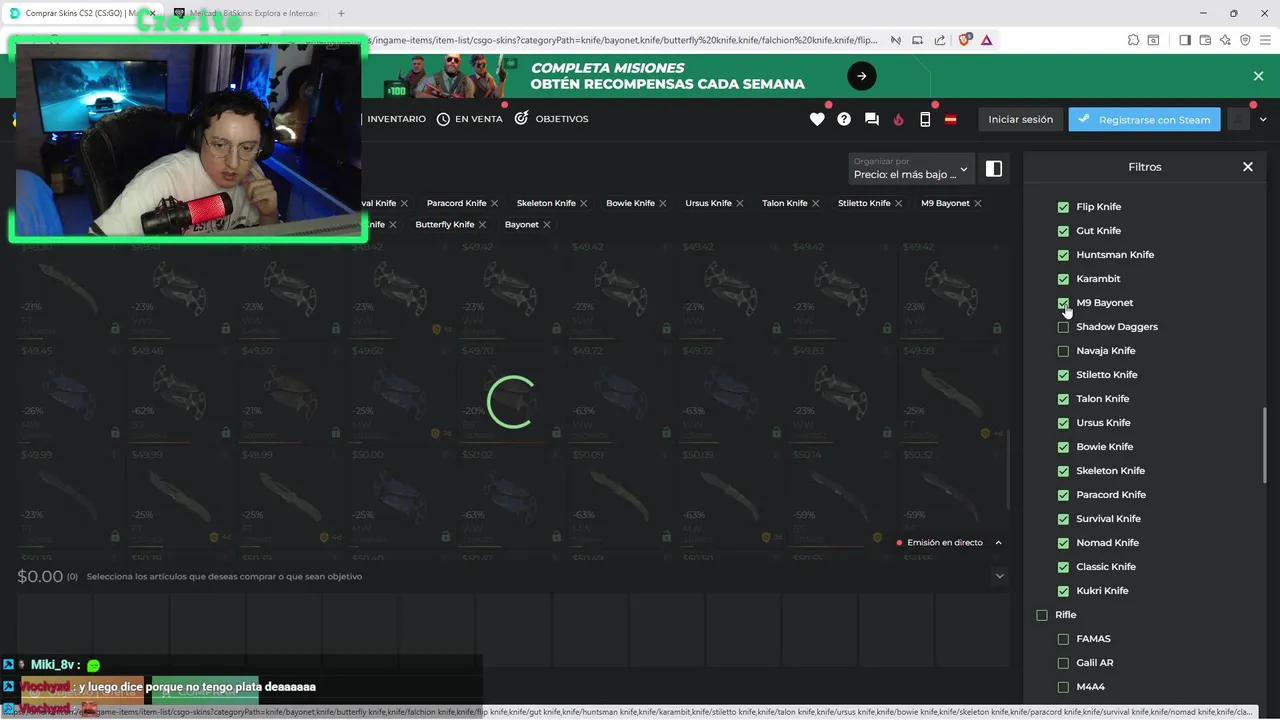Remove the Ursus Knife filter chip
The height and width of the screenshot is (720, 1280).
tap(739, 203)
